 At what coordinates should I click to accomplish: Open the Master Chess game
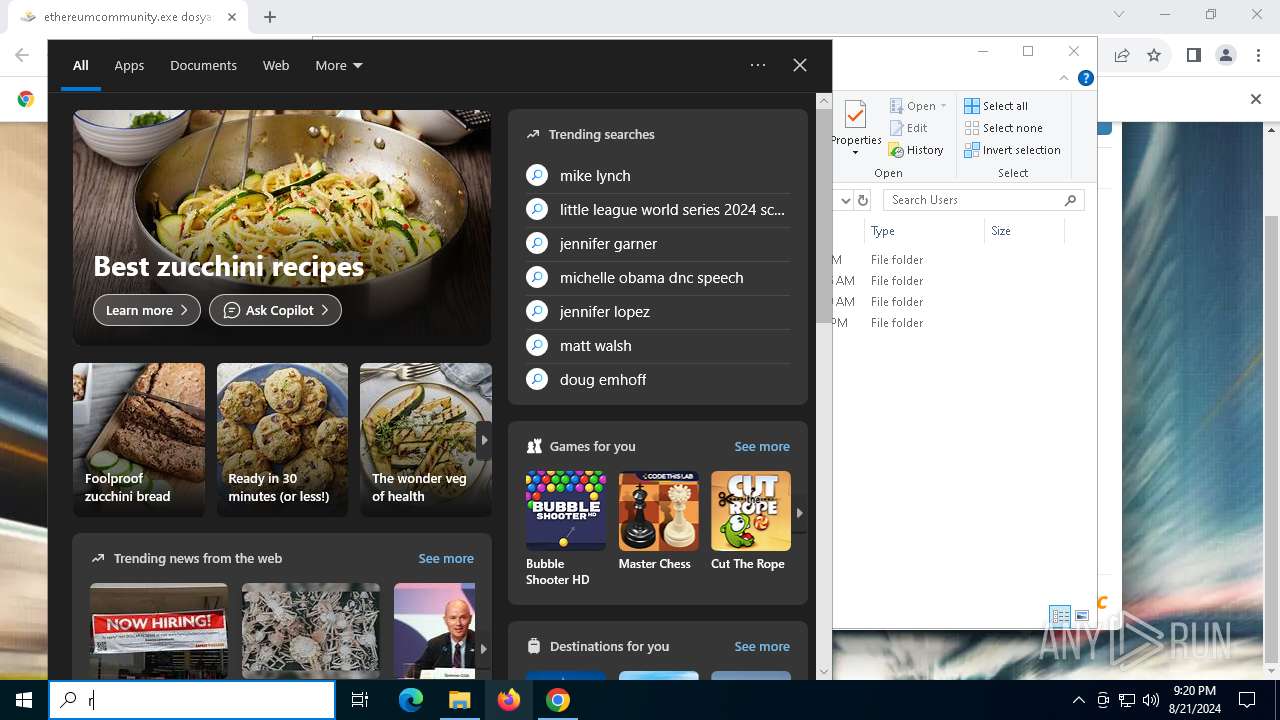[x=658, y=521]
